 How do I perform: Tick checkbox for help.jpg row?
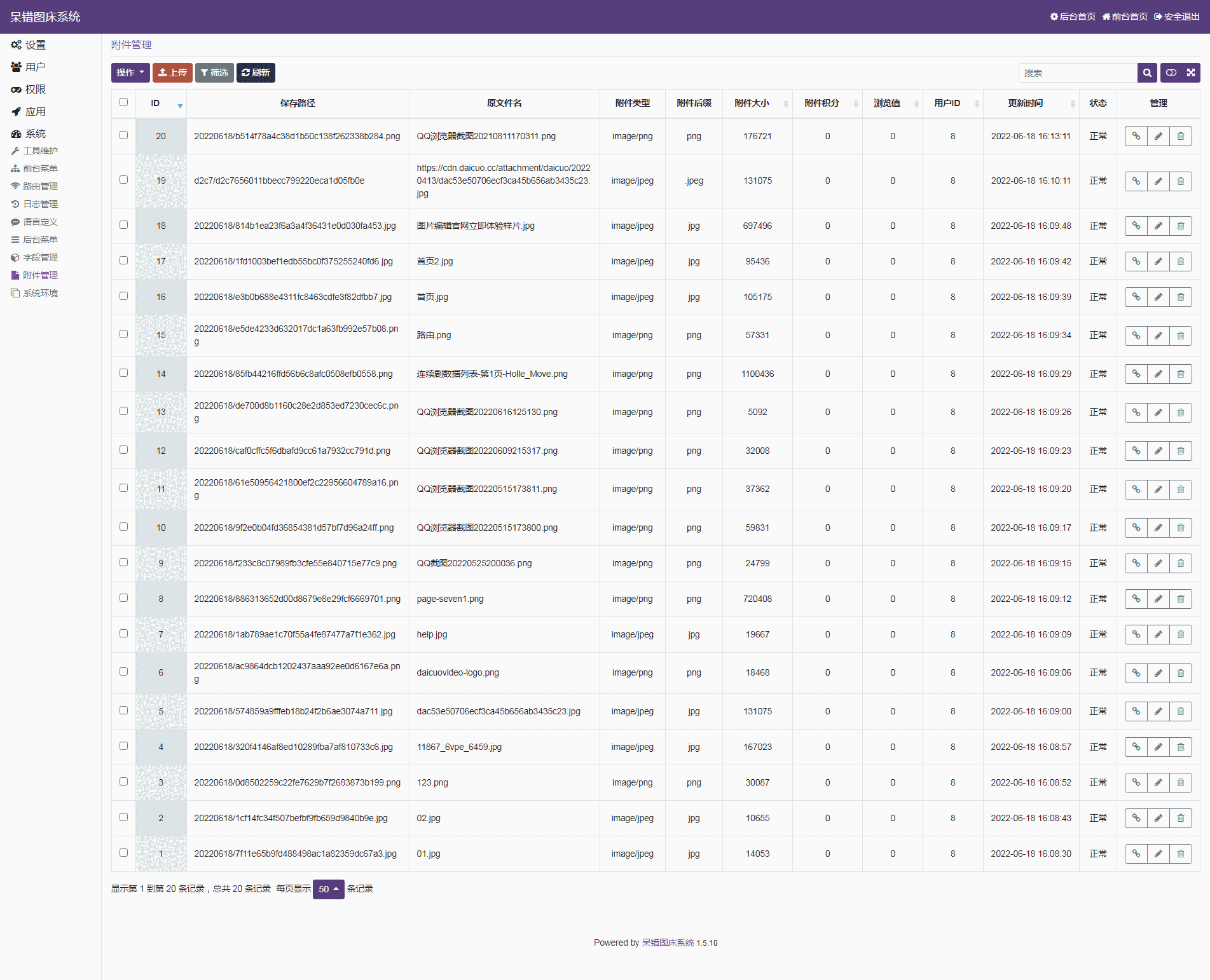click(123, 634)
